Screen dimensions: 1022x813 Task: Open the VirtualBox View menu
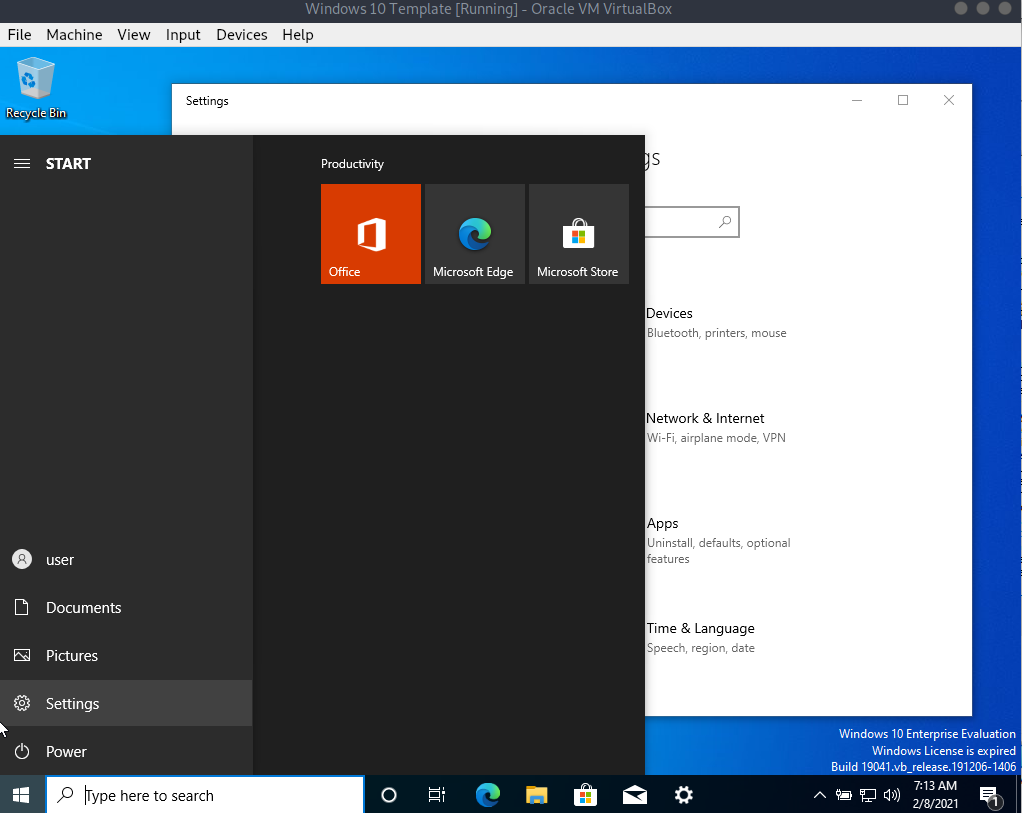pyautogui.click(x=134, y=35)
